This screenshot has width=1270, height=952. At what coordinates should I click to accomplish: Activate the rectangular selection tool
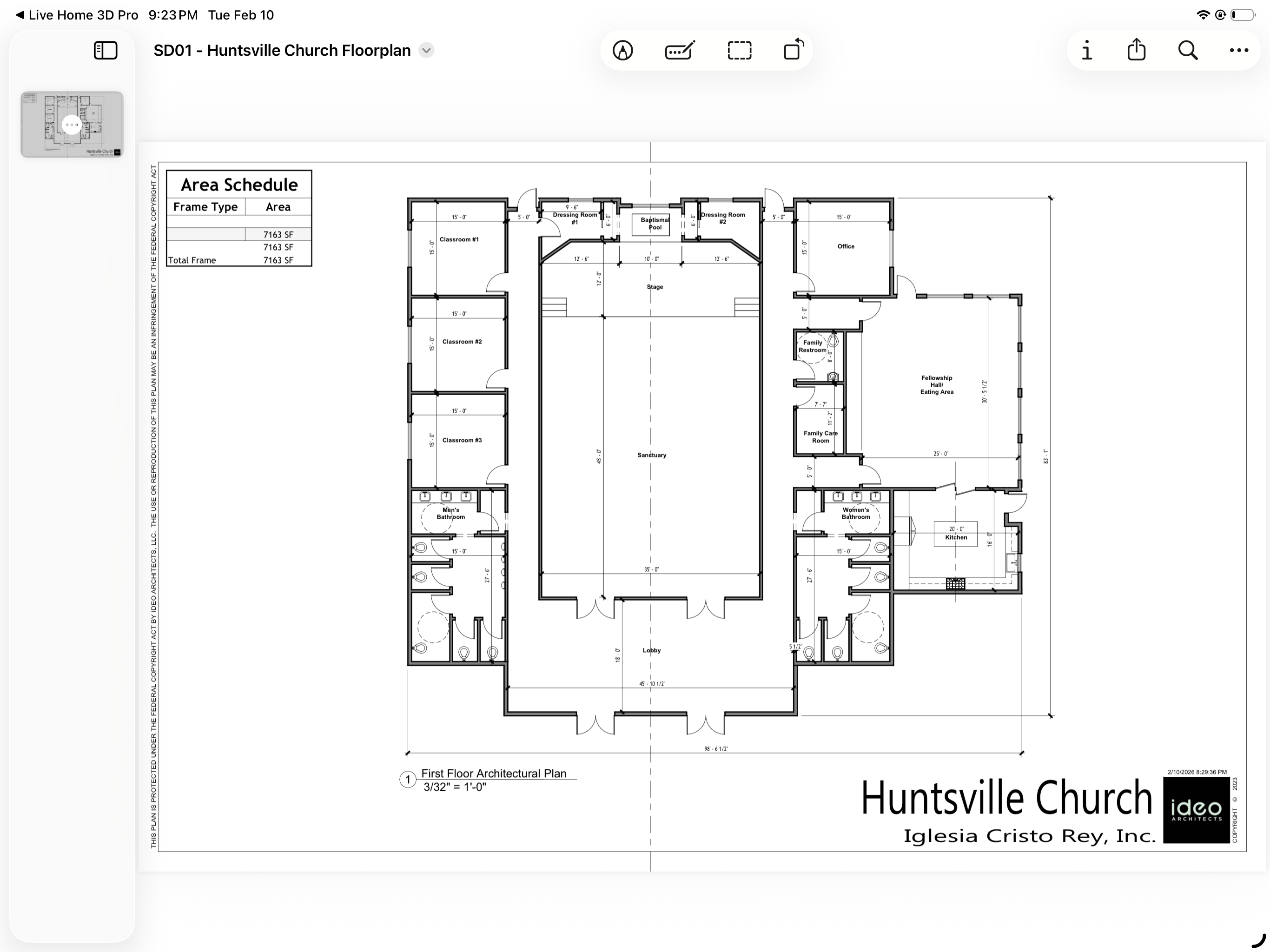739,51
